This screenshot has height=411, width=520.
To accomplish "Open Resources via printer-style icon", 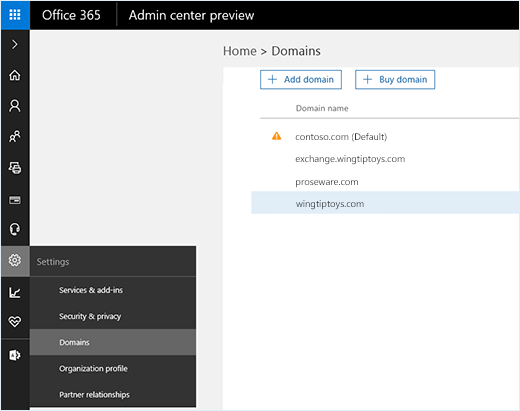I will (15, 168).
